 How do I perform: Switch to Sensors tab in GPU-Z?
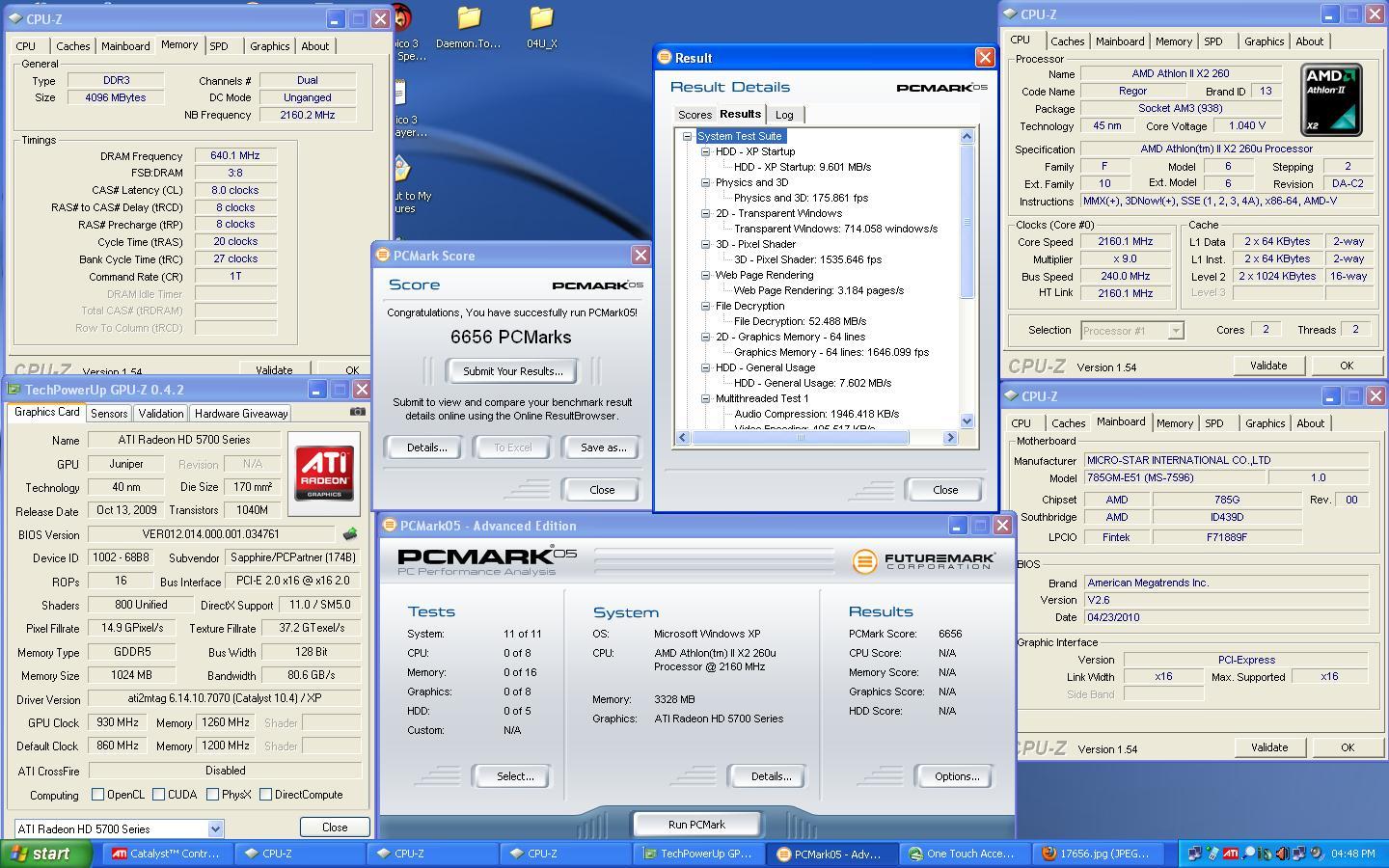[x=109, y=413]
